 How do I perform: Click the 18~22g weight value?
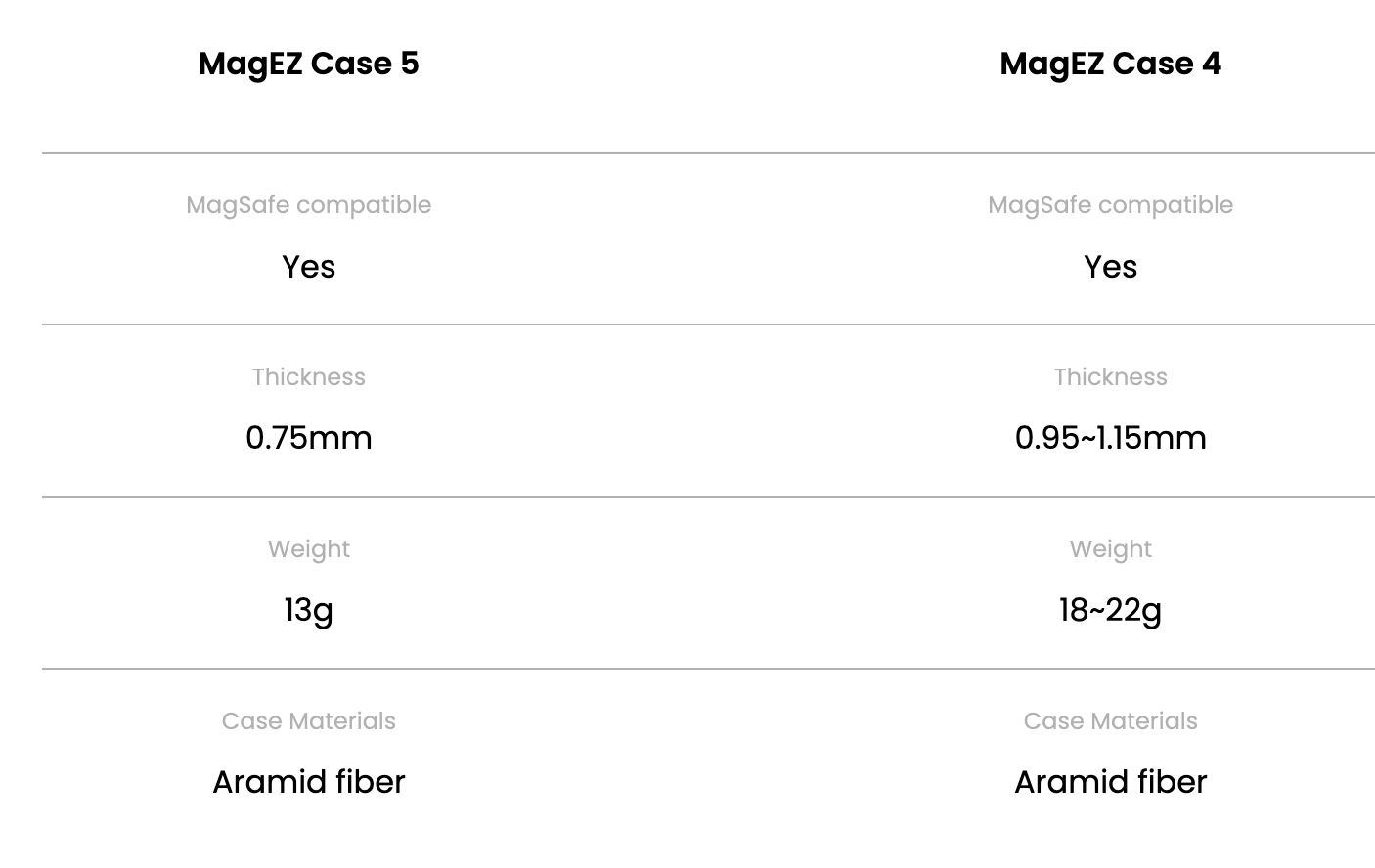pos(1110,610)
